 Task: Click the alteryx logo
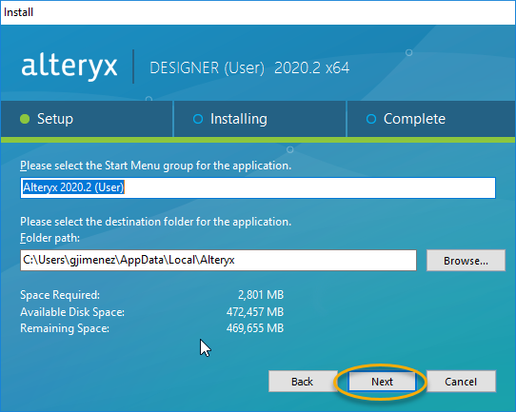tap(69, 66)
